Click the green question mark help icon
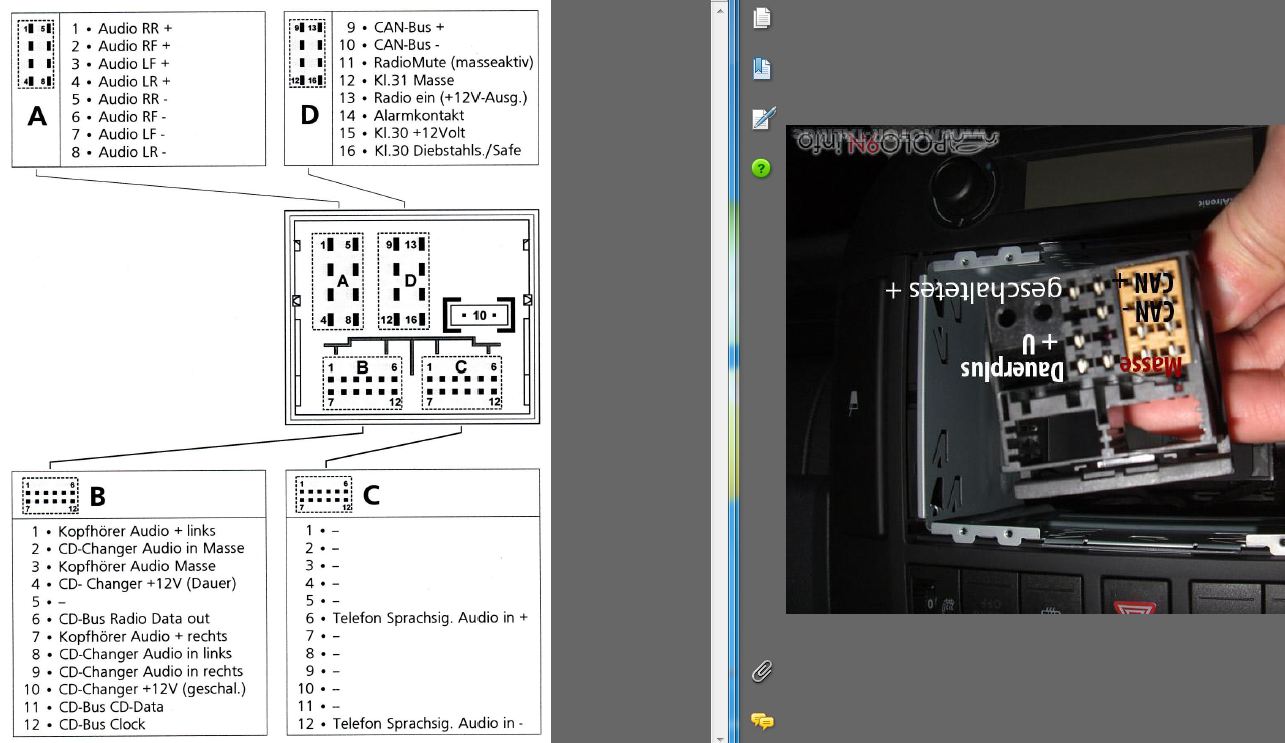The height and width of the screenshot is (743, 1285). [761, 168]
